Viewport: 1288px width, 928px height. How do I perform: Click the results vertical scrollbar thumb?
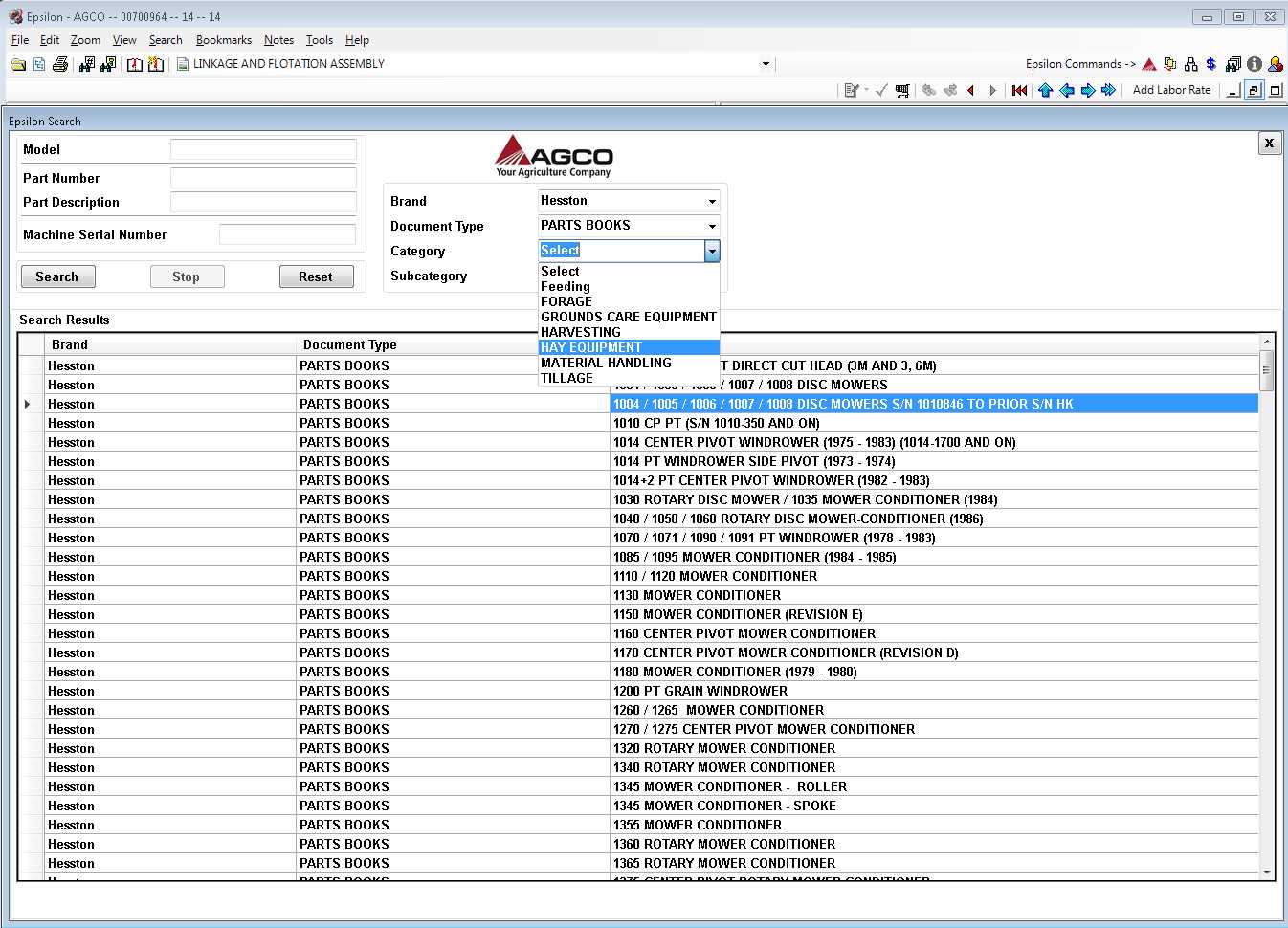point(1267,370)
